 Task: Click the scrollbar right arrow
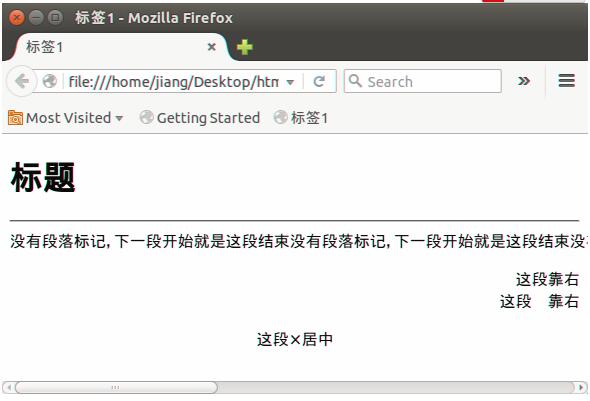[581, 387]
